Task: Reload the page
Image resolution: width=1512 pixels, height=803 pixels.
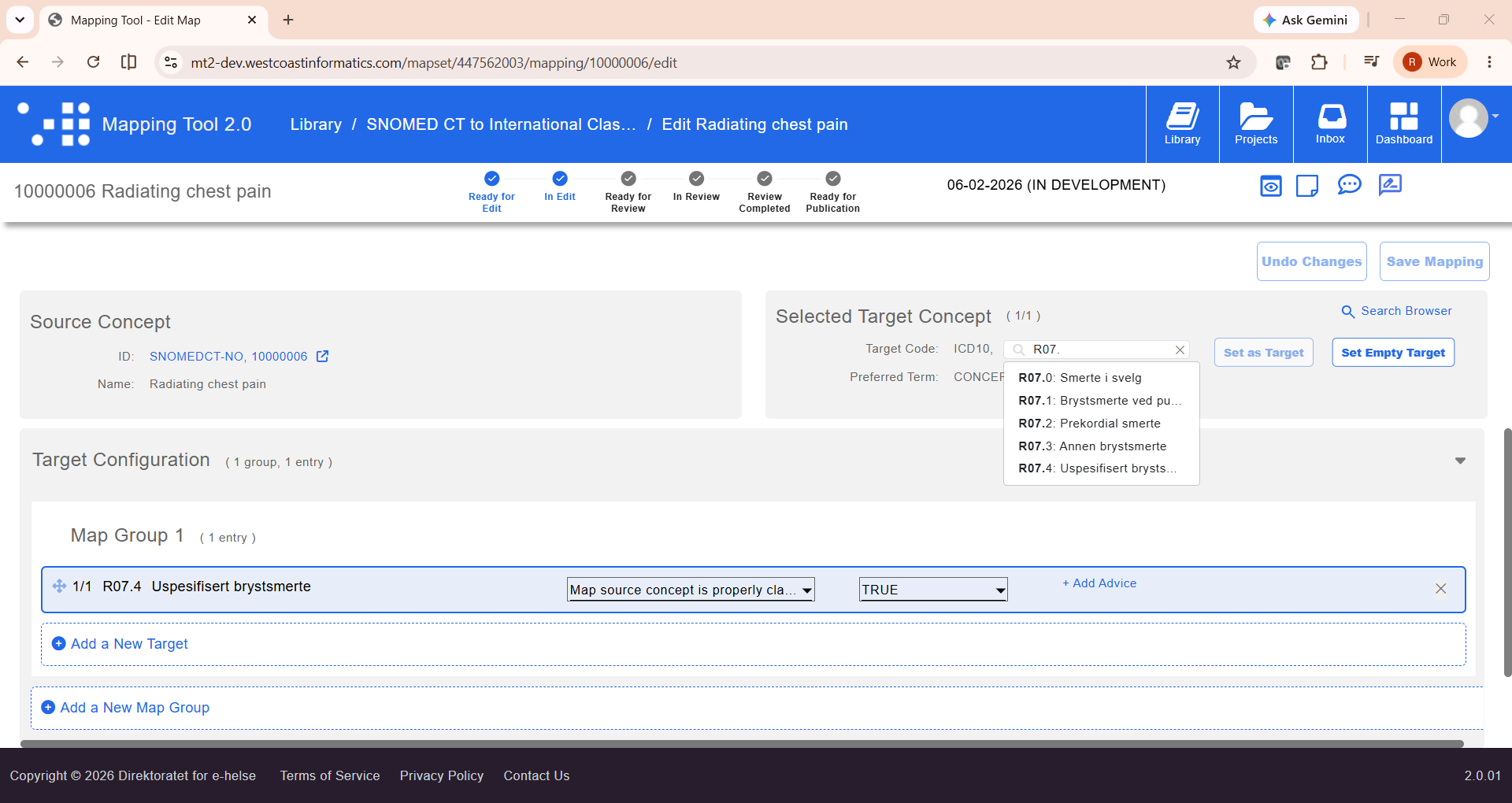Action: point(93,62)
